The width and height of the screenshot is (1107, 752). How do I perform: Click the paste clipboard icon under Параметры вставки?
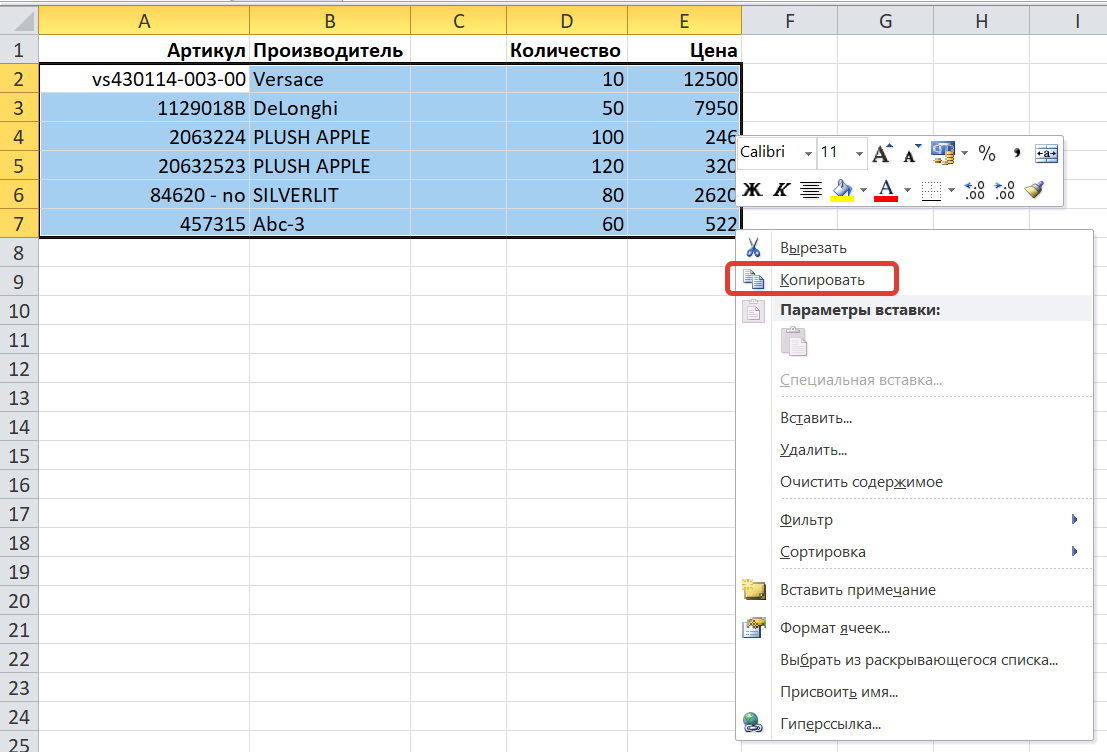(x=794, y=342)
